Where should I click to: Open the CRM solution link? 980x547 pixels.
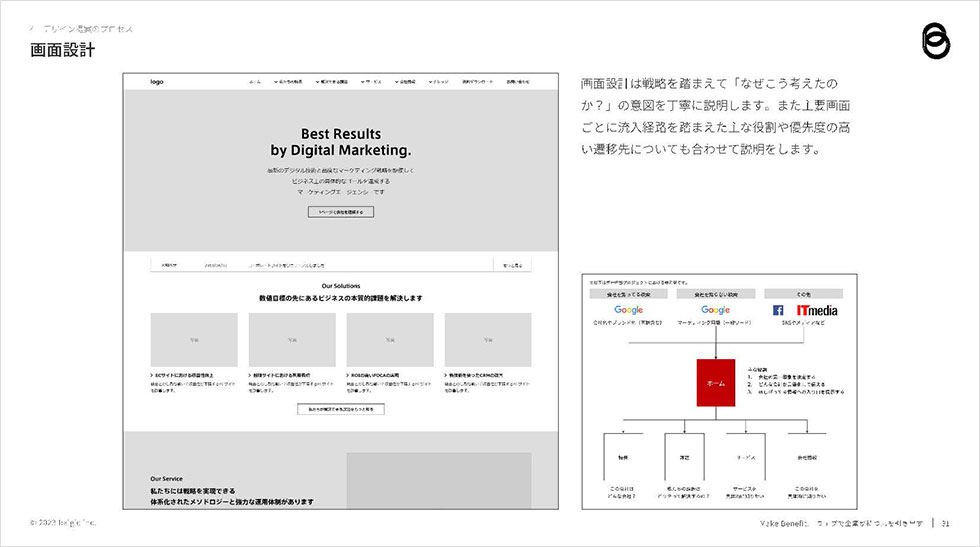coord(487,375)
